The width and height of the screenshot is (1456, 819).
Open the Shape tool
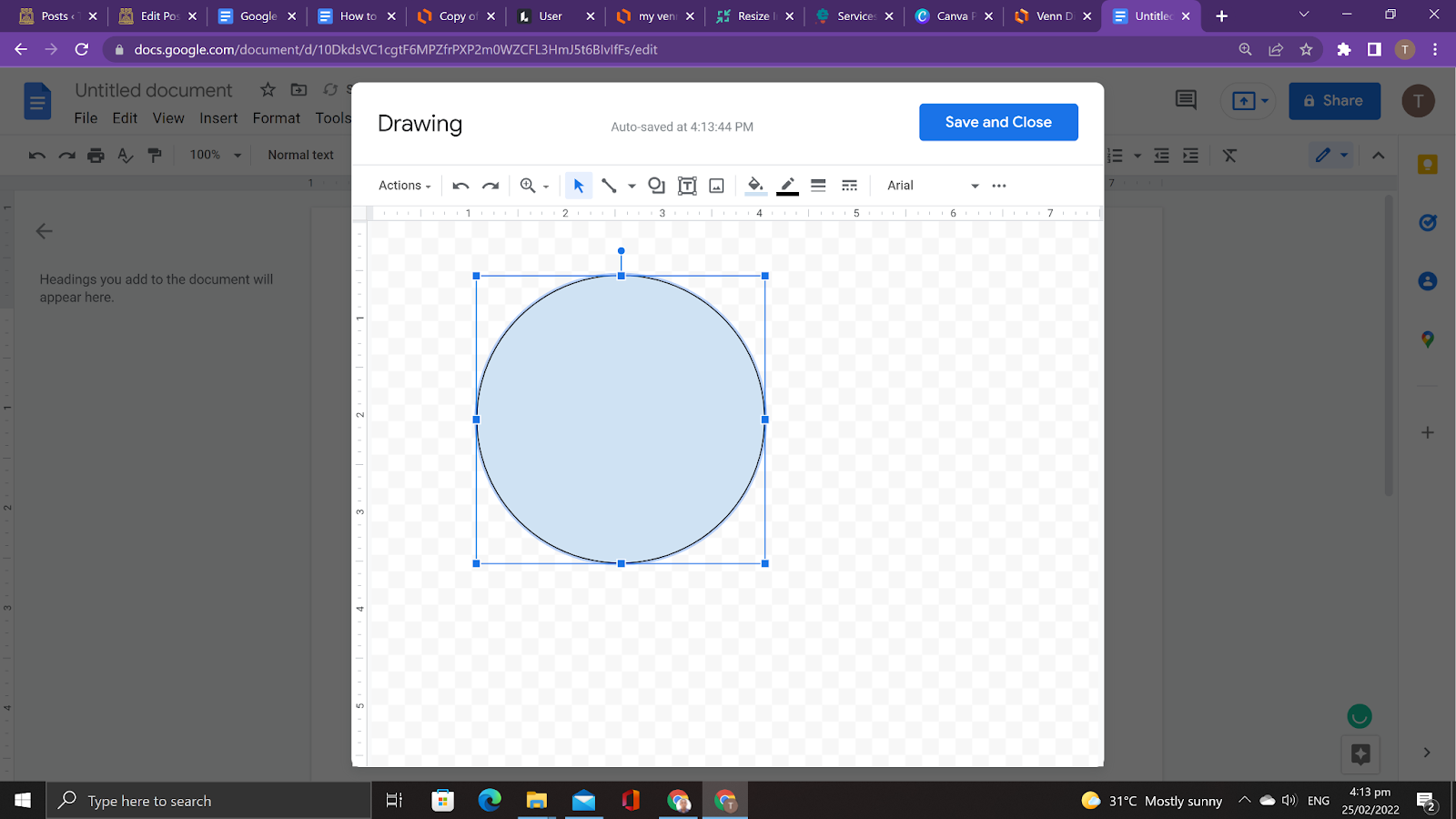[x=656, y=186]
